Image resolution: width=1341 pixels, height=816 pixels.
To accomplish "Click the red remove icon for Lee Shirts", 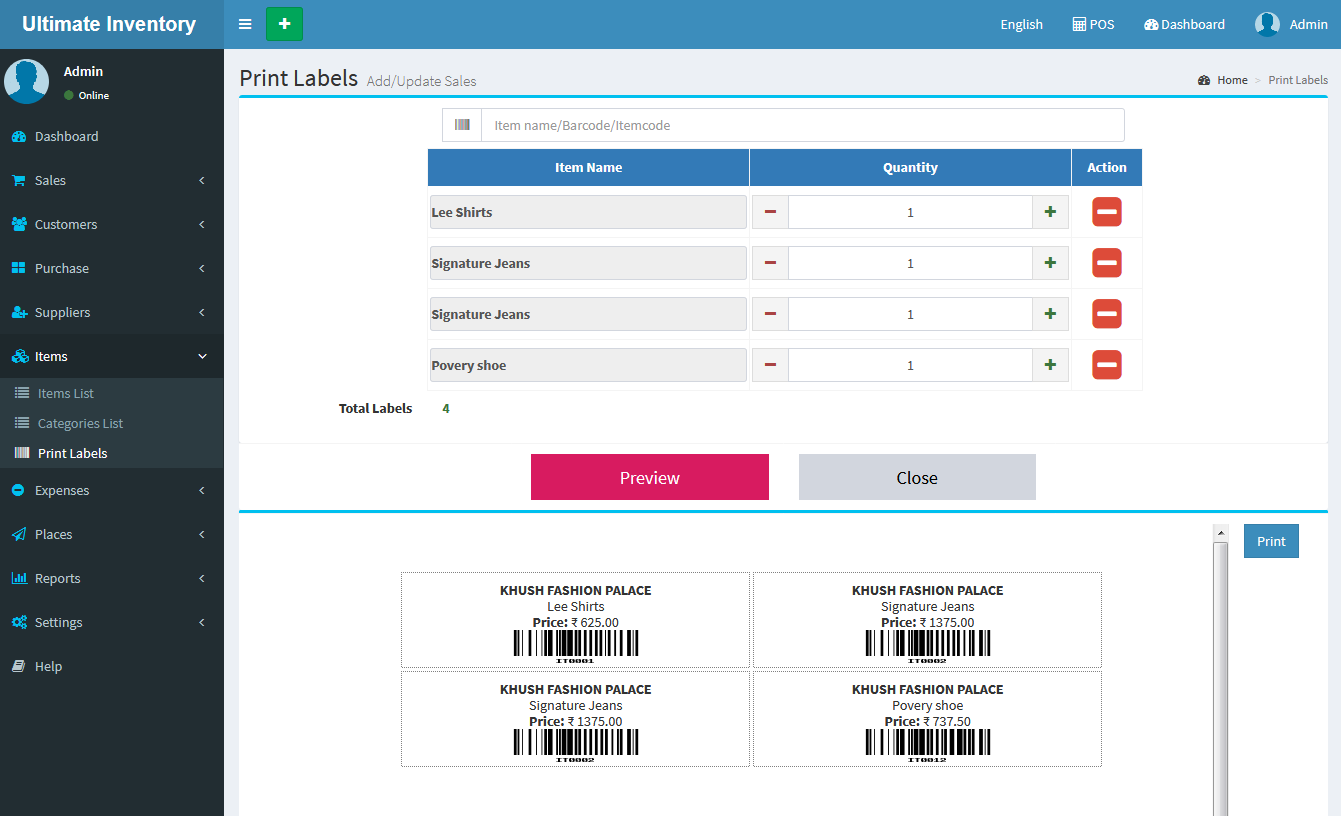I will coord(1106,212).
